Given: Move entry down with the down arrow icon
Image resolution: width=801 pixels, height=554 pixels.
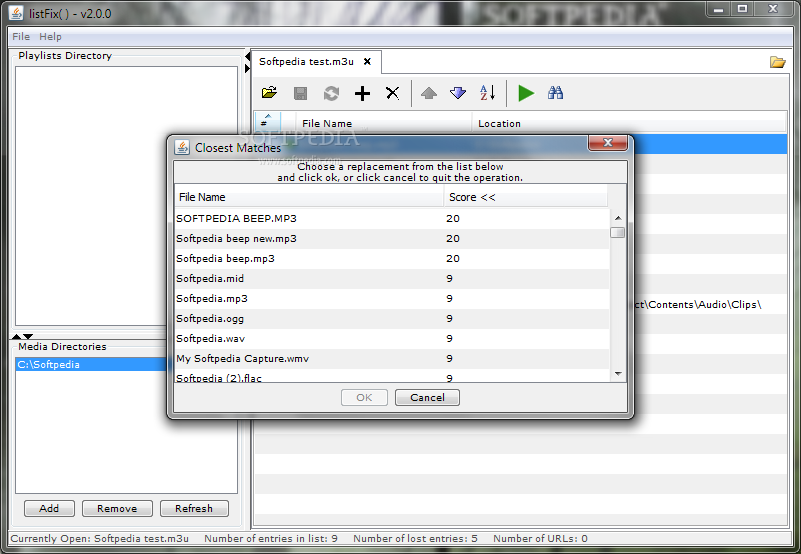Looking at the screenshot, I should coord(458,93).
